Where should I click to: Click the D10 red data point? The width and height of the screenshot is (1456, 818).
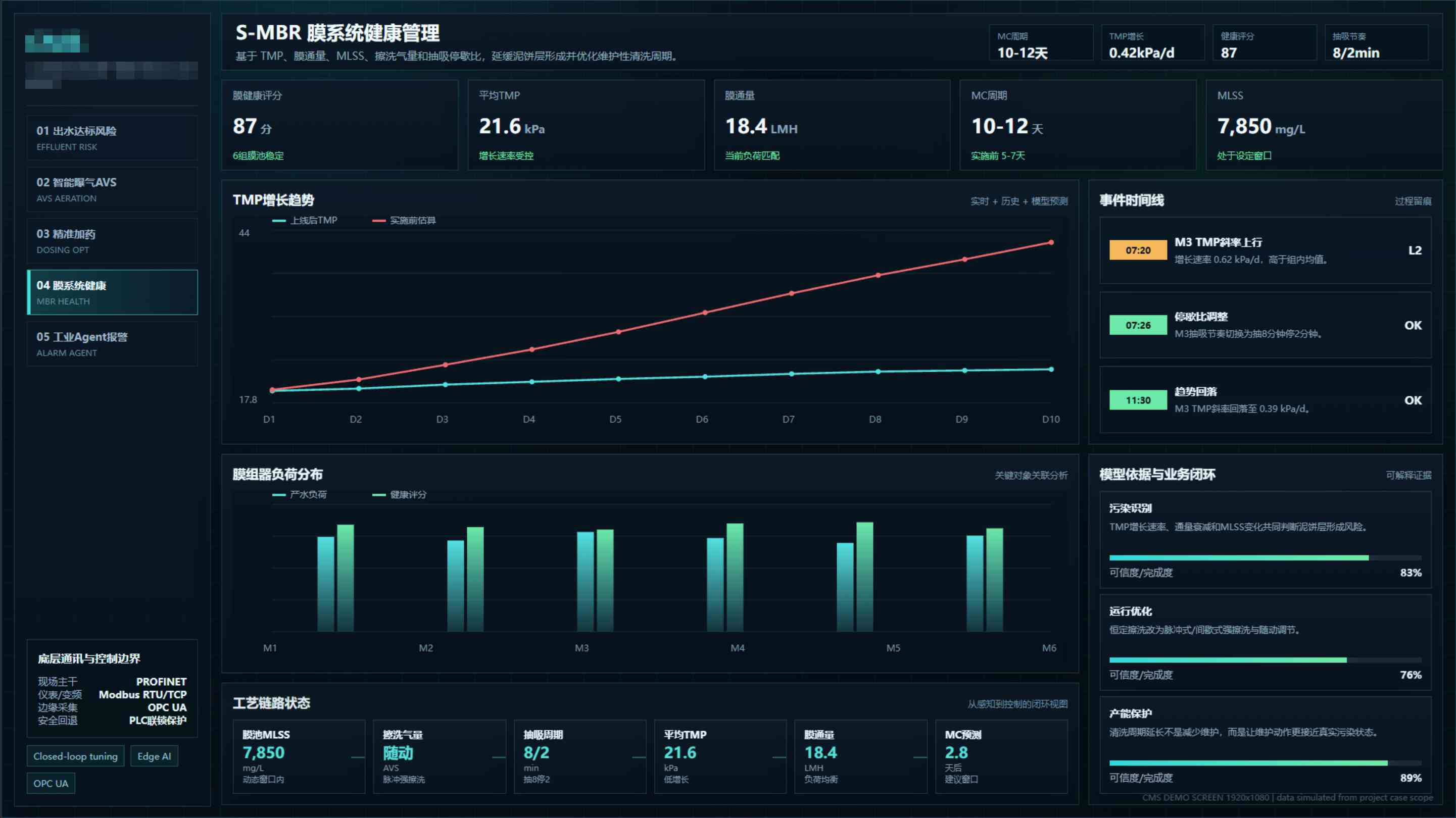1051,242
